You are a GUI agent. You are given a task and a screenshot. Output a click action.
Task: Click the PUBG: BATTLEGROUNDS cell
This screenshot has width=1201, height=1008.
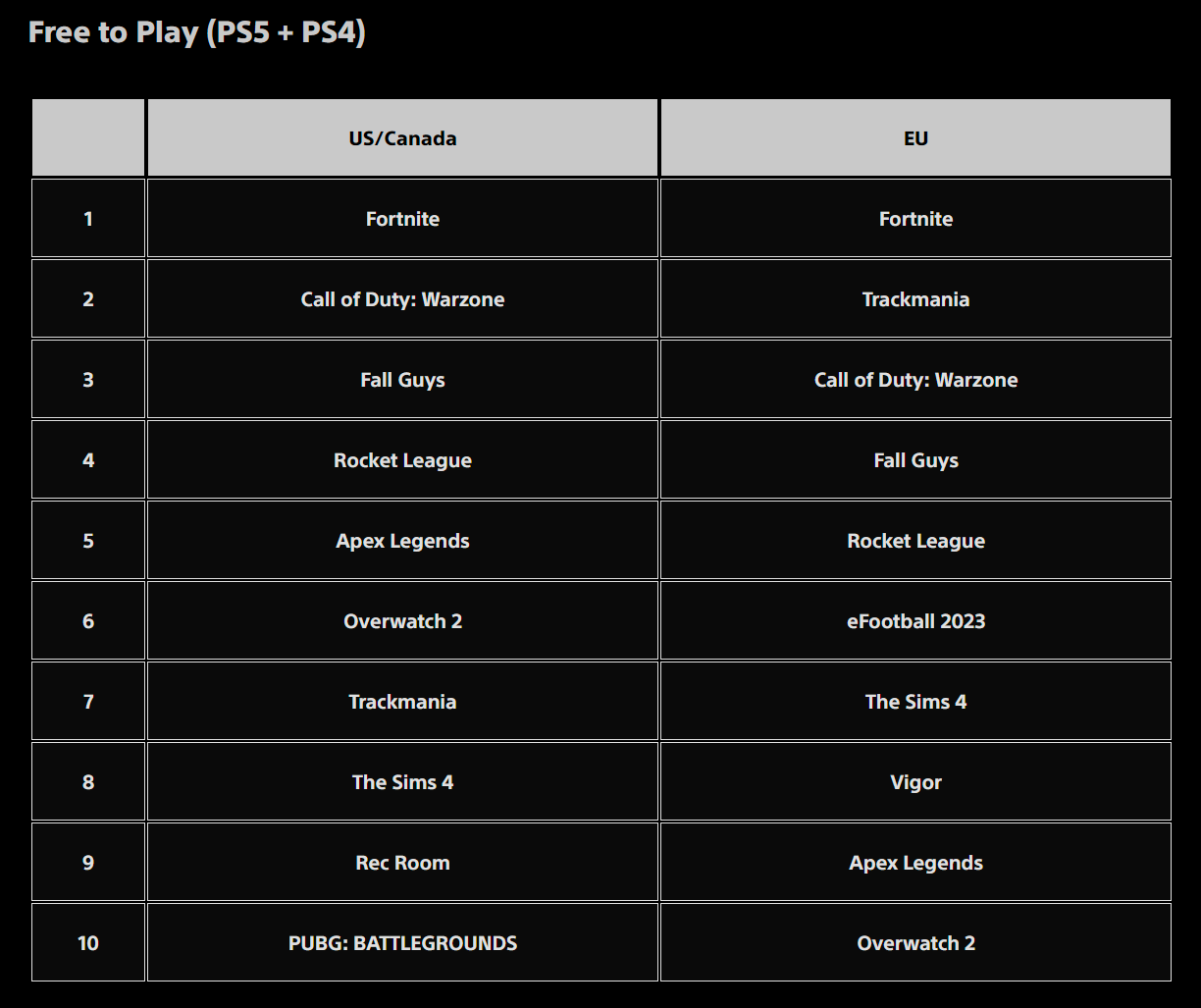click(x=402, y=942)
